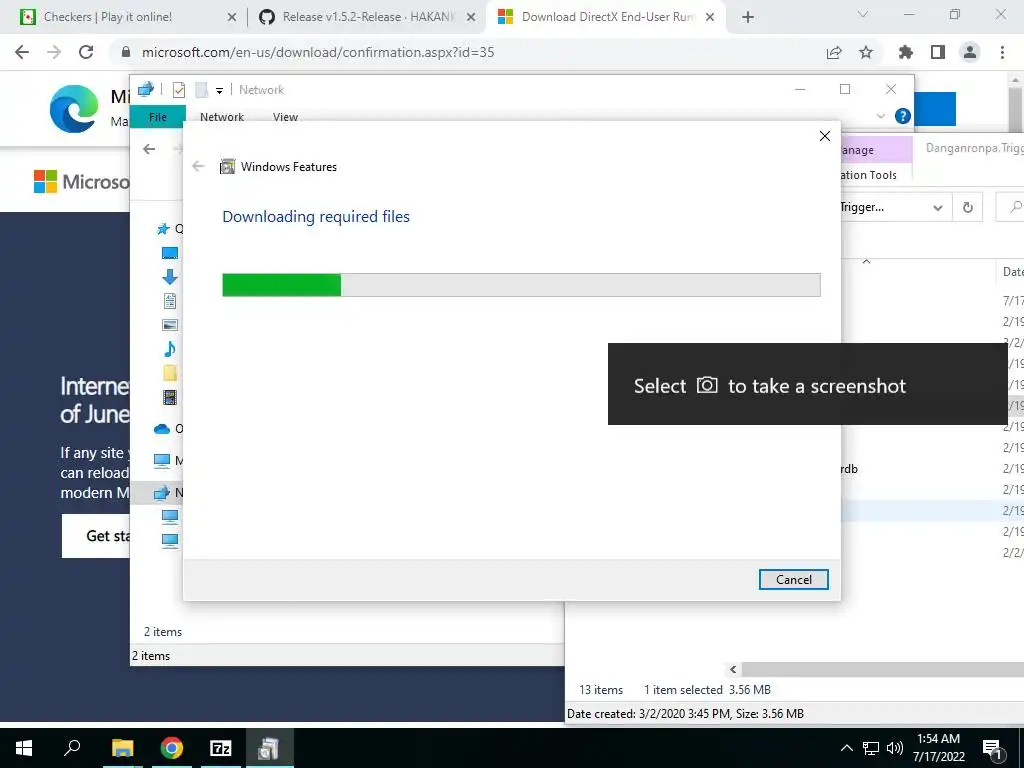The image size is (1024, 768).
Task: Share this page icon in Chrome
Action: 834,52
